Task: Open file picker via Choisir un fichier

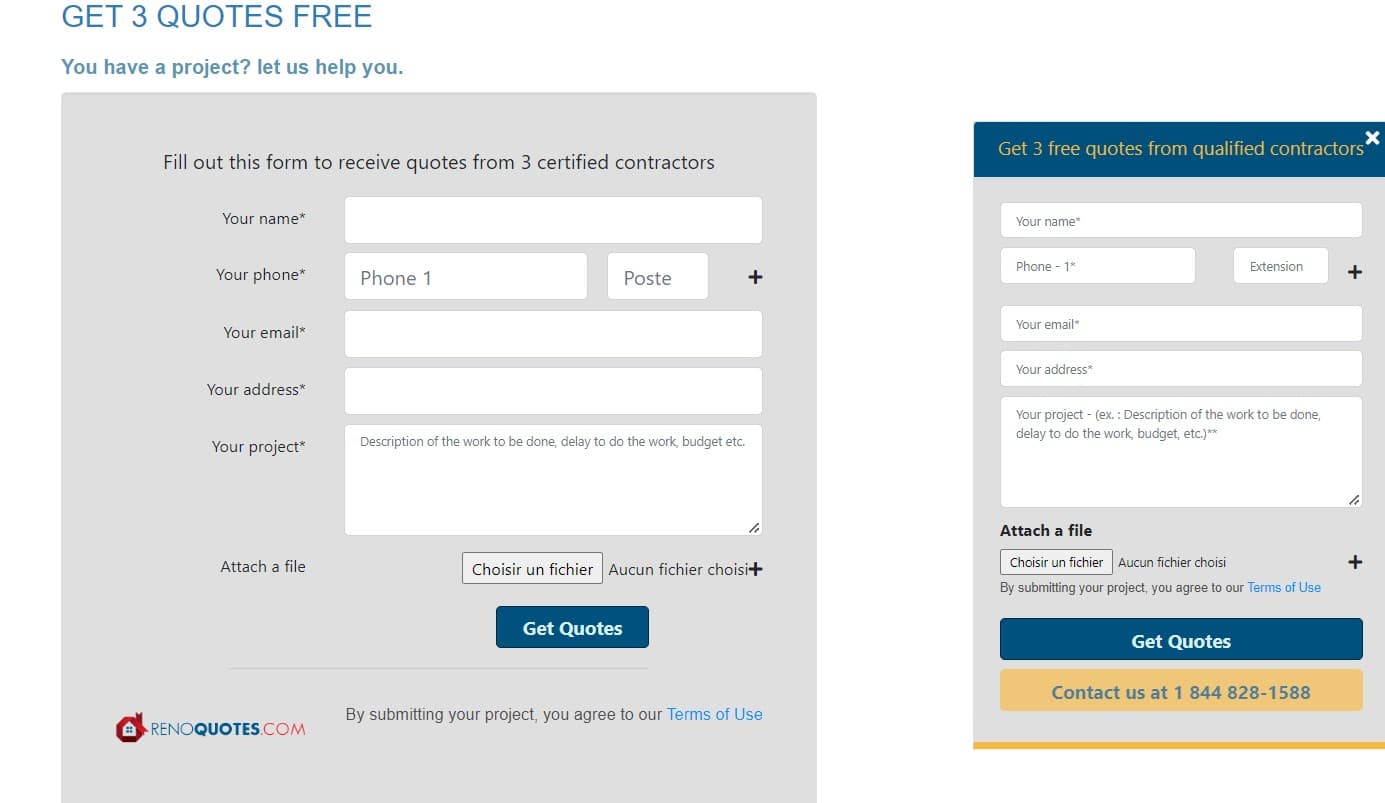Action: pos(532,568)
